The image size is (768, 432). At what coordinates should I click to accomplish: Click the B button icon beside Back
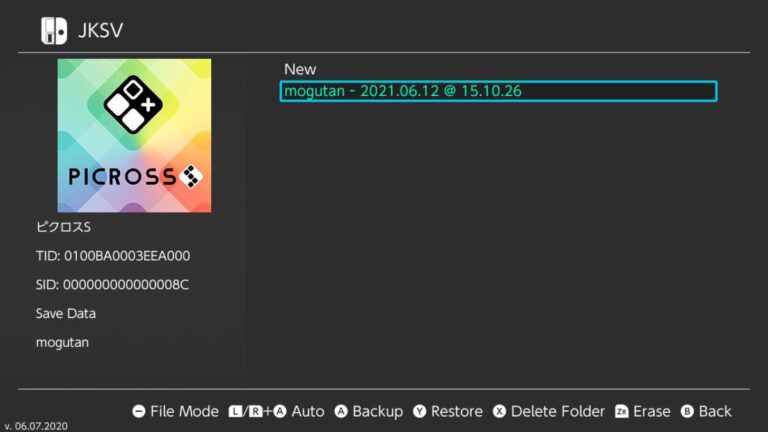point(687,411)
